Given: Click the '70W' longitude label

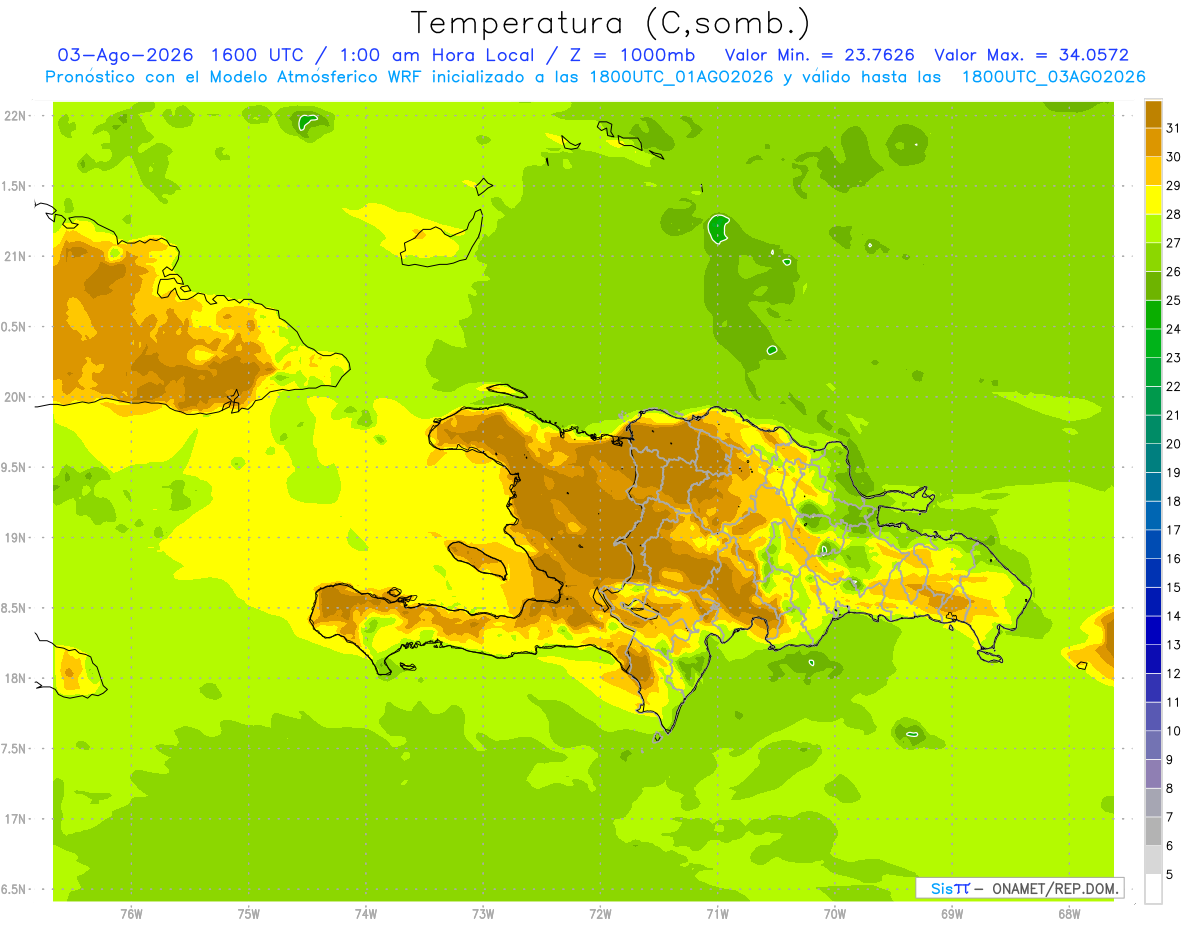Looking at the screenshot, I should [x=835, y=914].
